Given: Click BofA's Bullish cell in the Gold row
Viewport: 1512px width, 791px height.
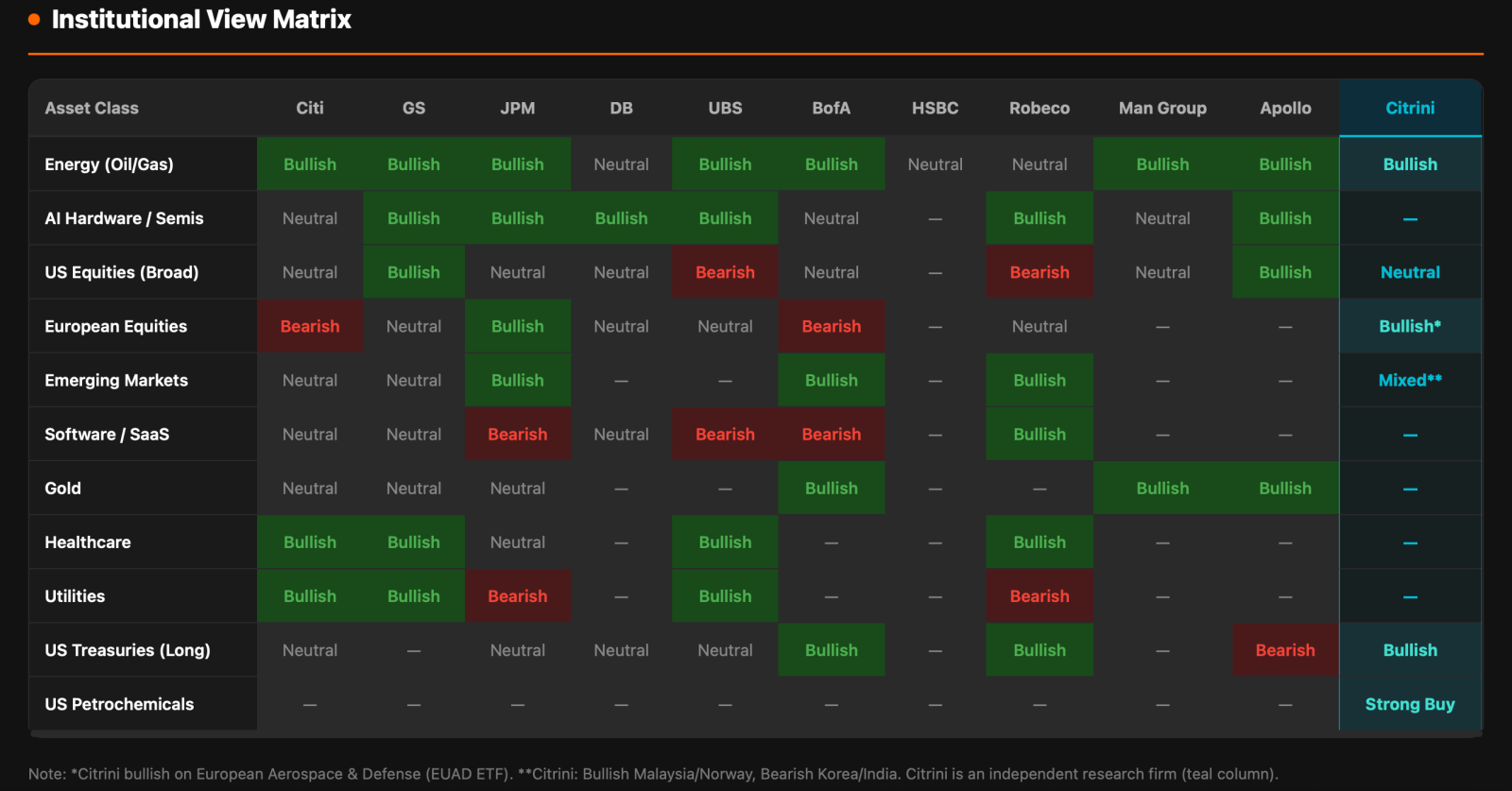Looking at the screenshot, I should coord(832,488).
